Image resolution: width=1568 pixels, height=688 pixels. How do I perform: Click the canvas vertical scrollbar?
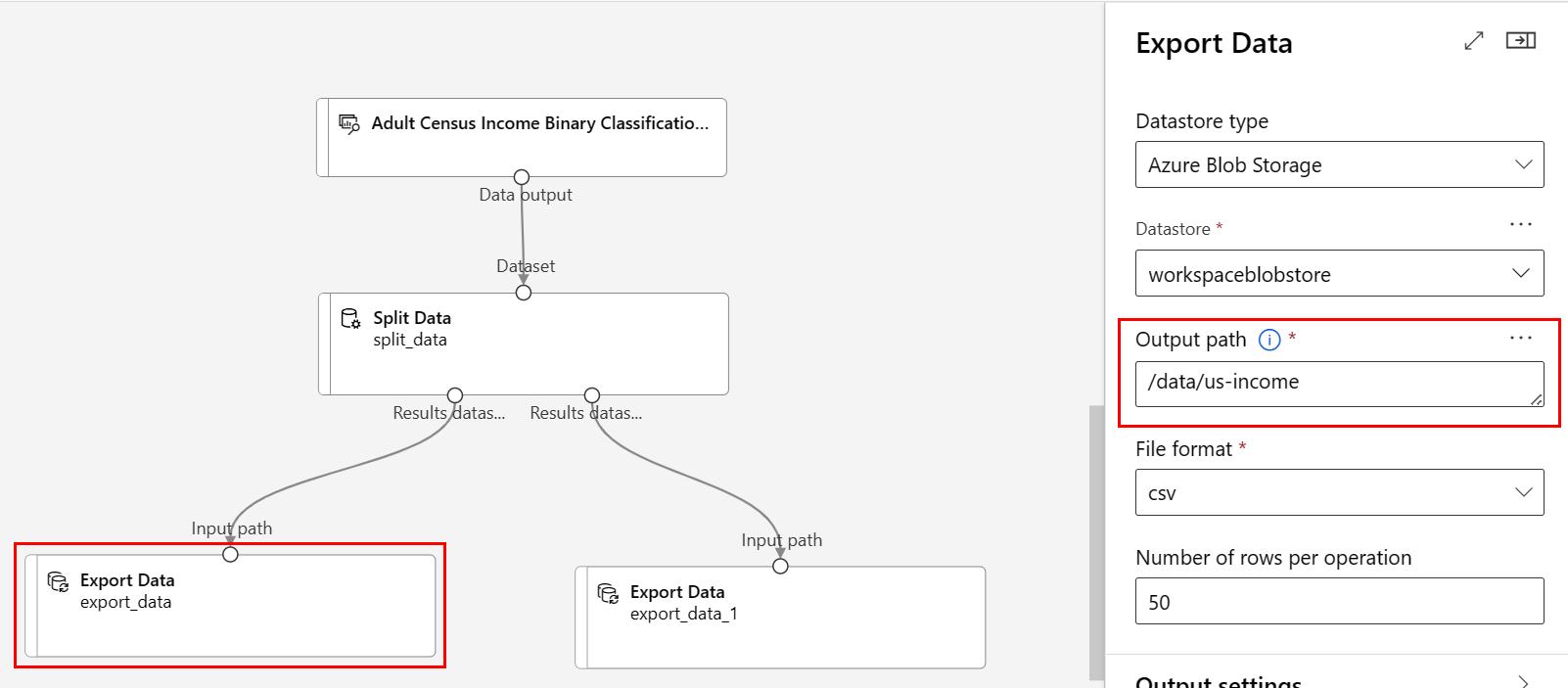point(1096,542)
